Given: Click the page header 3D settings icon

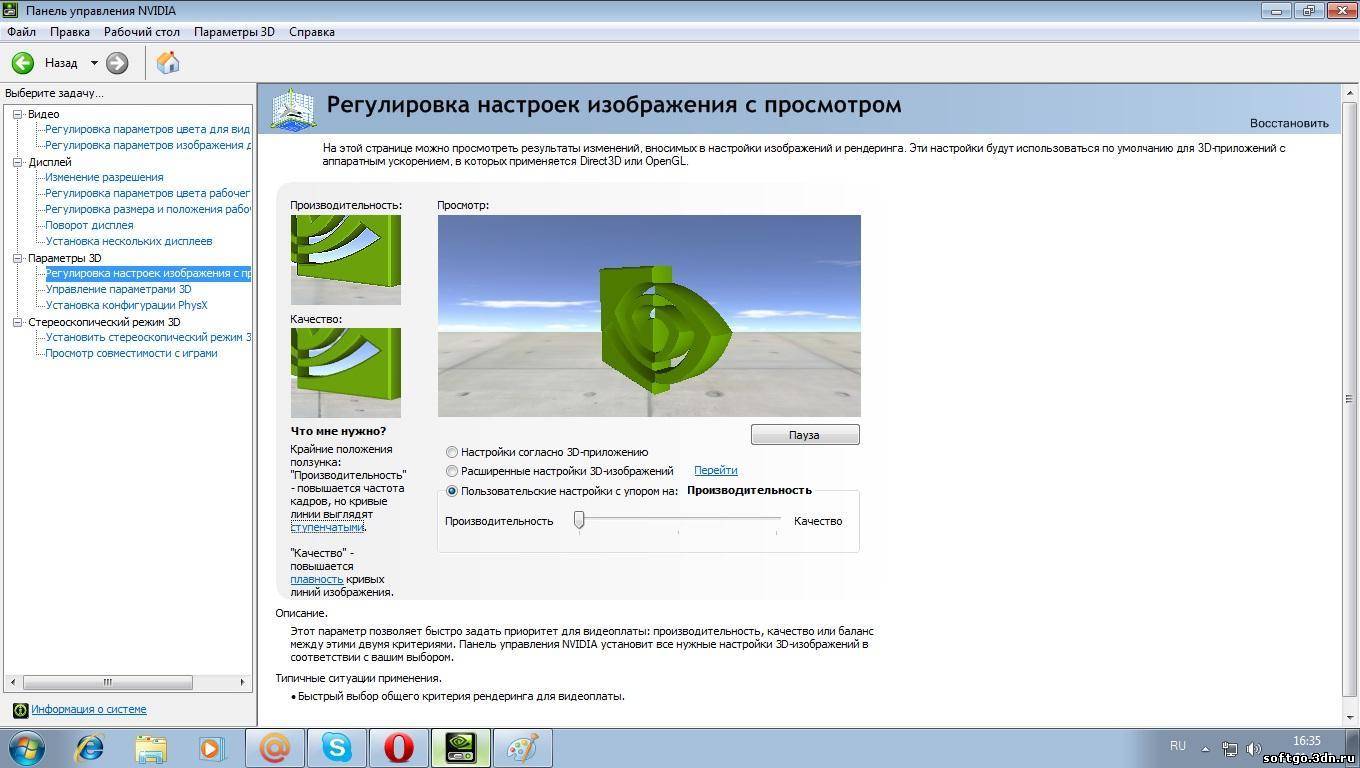Looking at the screenshot, I should coord(293,109).
